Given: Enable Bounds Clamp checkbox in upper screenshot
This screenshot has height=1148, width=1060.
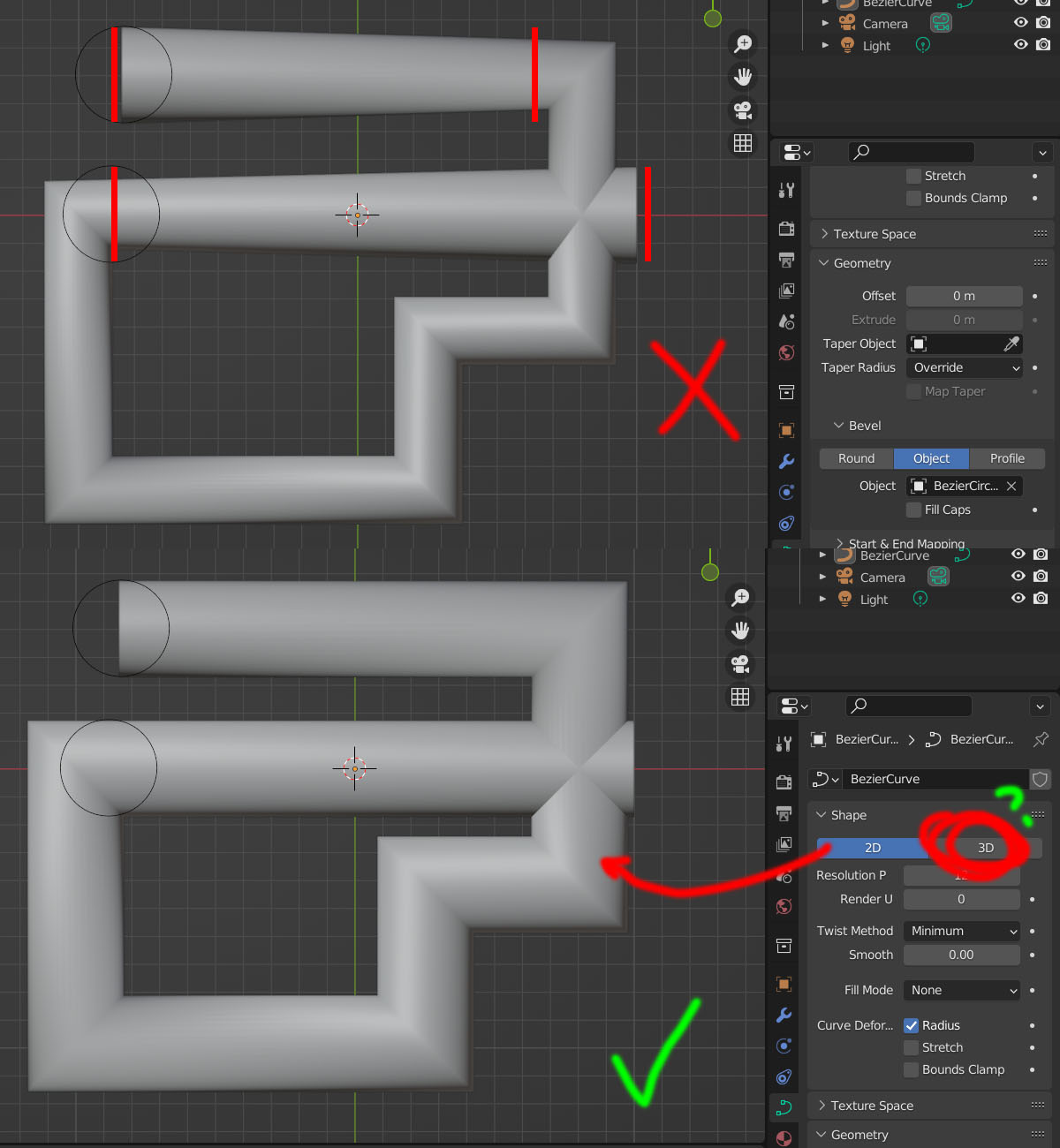Looking at the screenshot, I should [x=914, y=198].
